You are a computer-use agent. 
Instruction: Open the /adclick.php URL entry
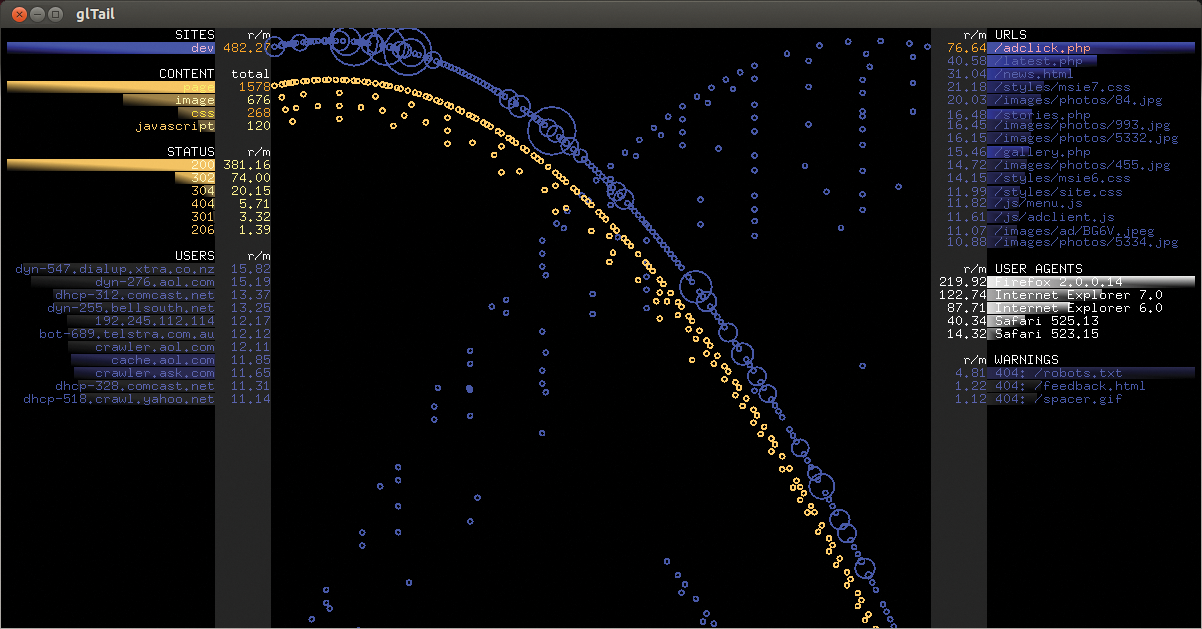1045,48
